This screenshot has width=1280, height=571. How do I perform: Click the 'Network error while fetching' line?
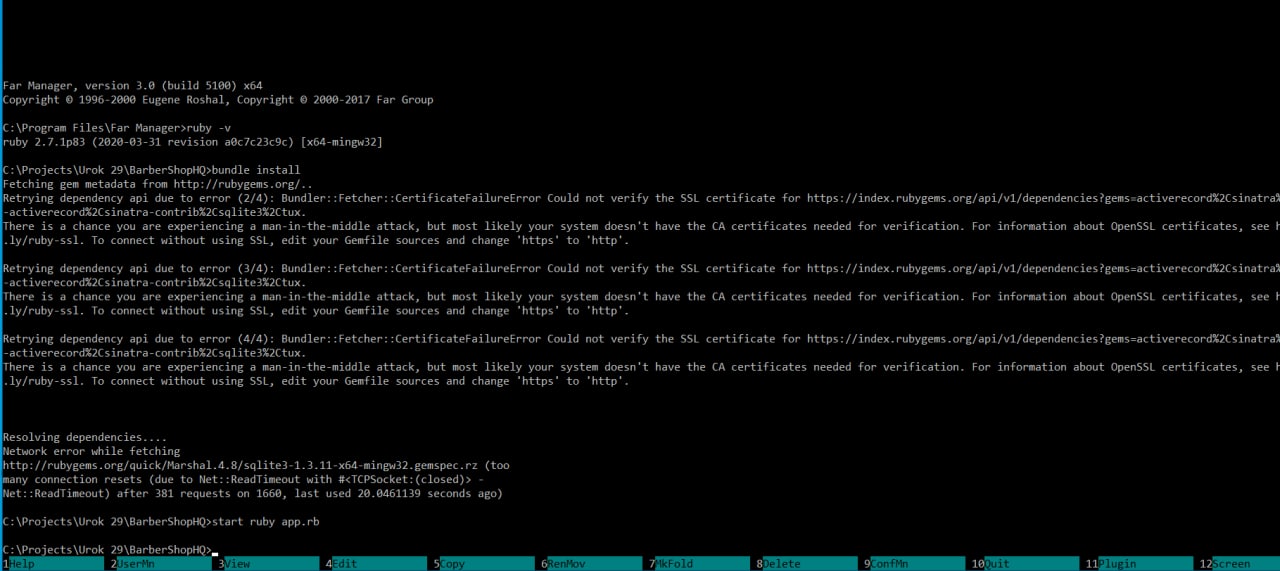point(91,451)
